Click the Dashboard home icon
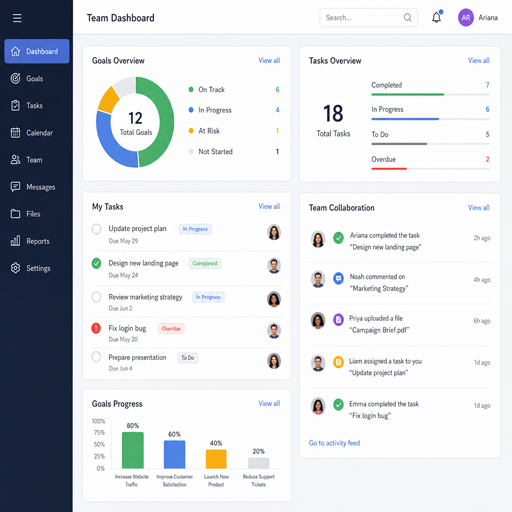The width and height of the screenshot is (512, 512). 15,51
